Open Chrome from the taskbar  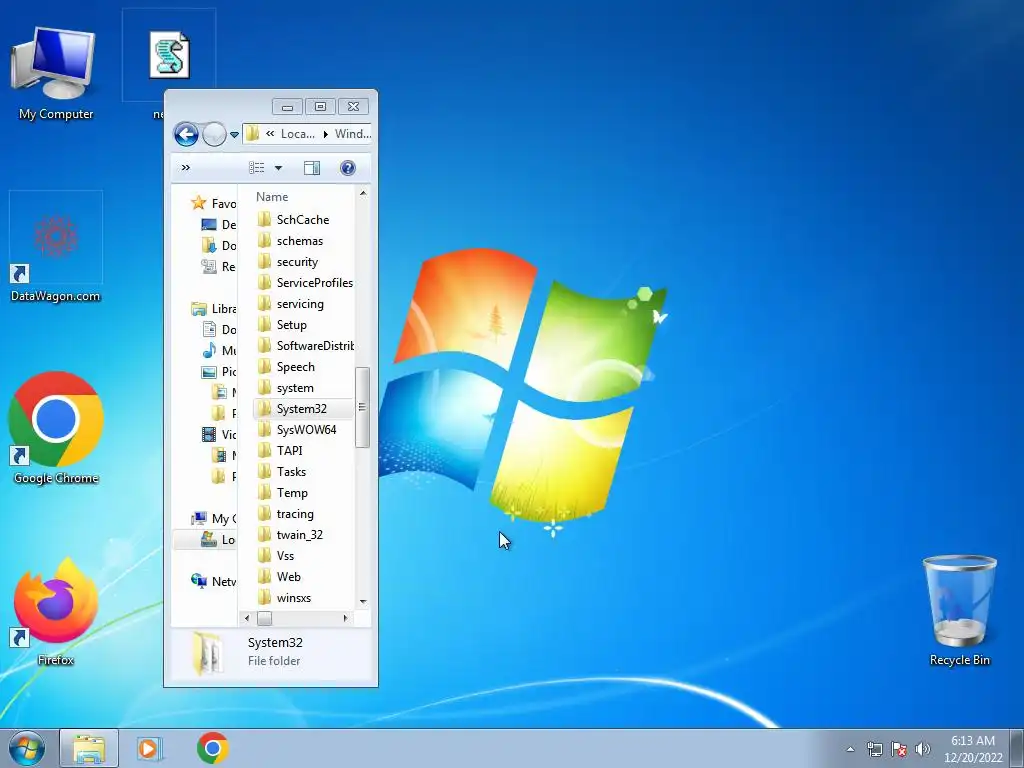[212, 748]
